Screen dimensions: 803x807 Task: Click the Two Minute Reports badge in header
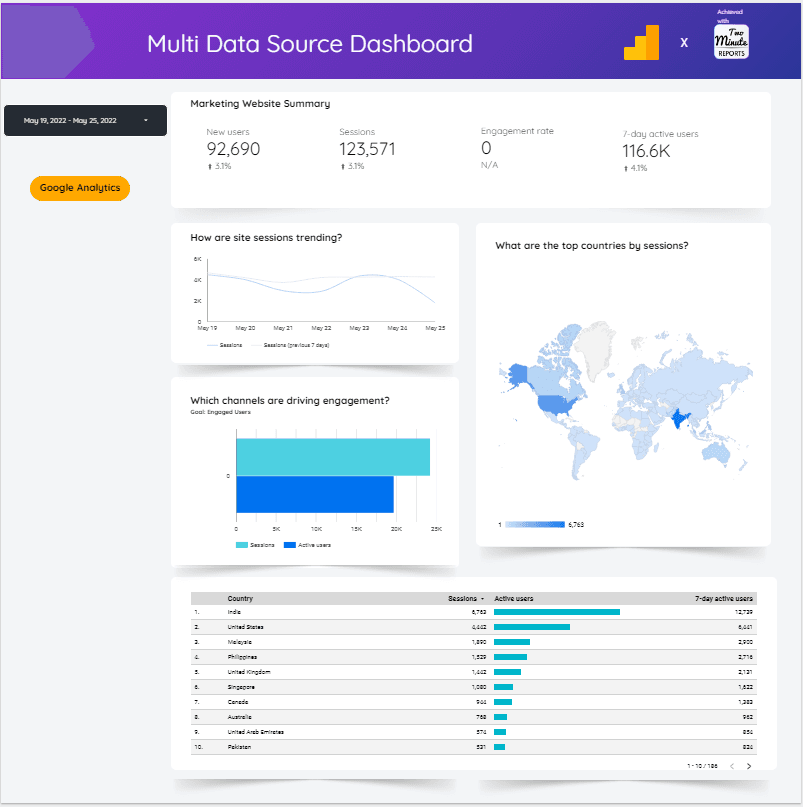coord(731,42)
